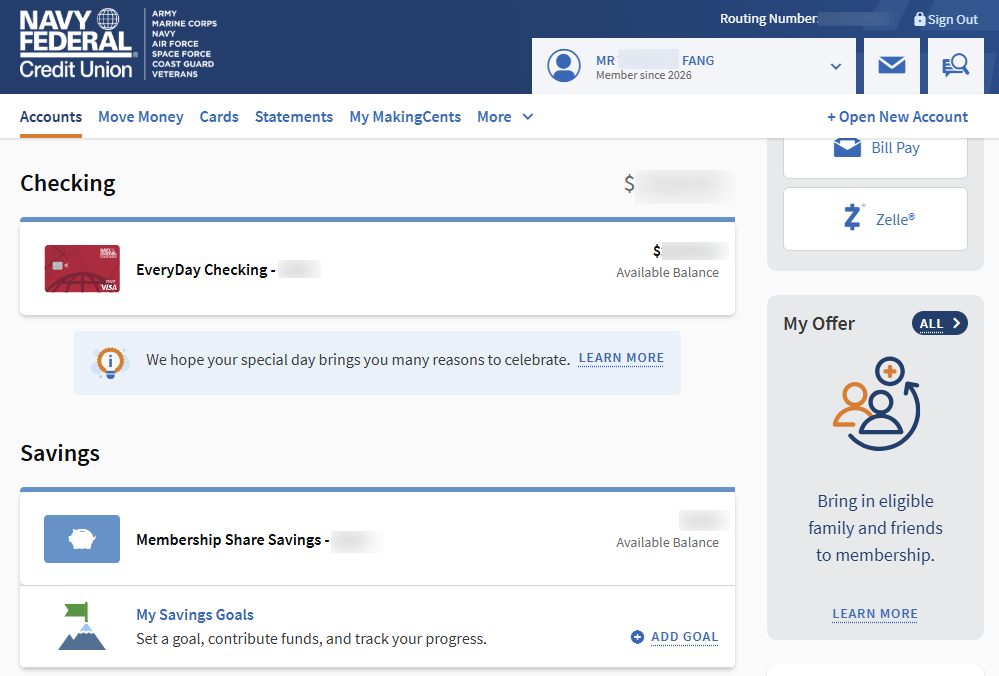
Task: Open the Statements tab
Action: (294, 117)
